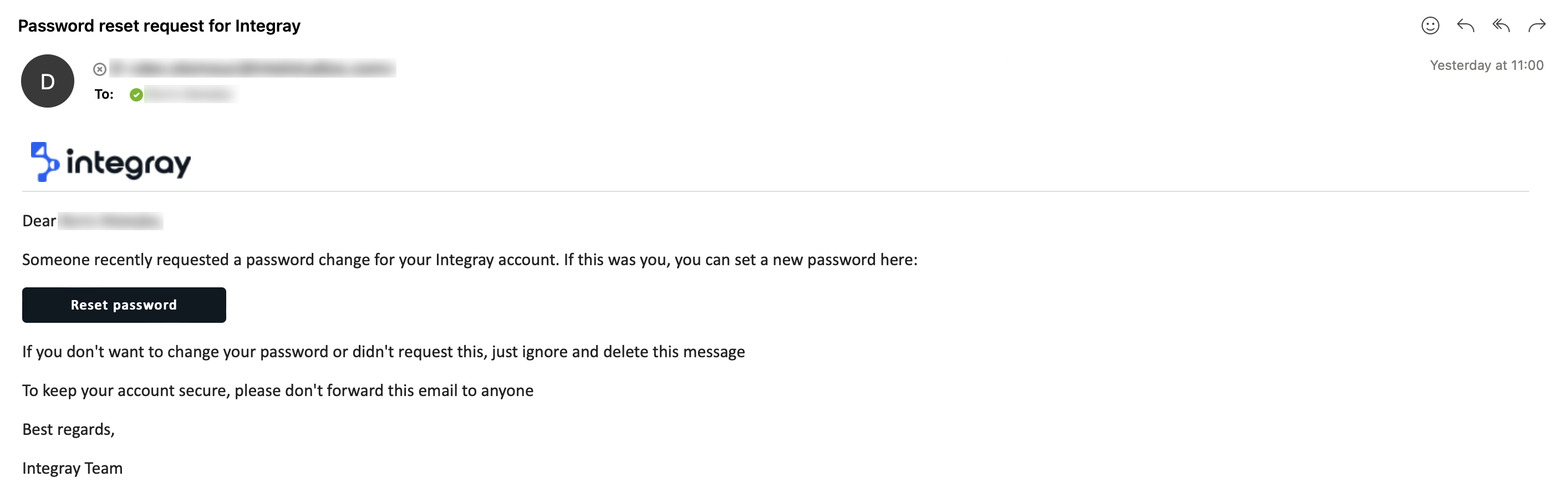Click the Integray logo
Viewport: 1568px width, 497px height.
110,162
